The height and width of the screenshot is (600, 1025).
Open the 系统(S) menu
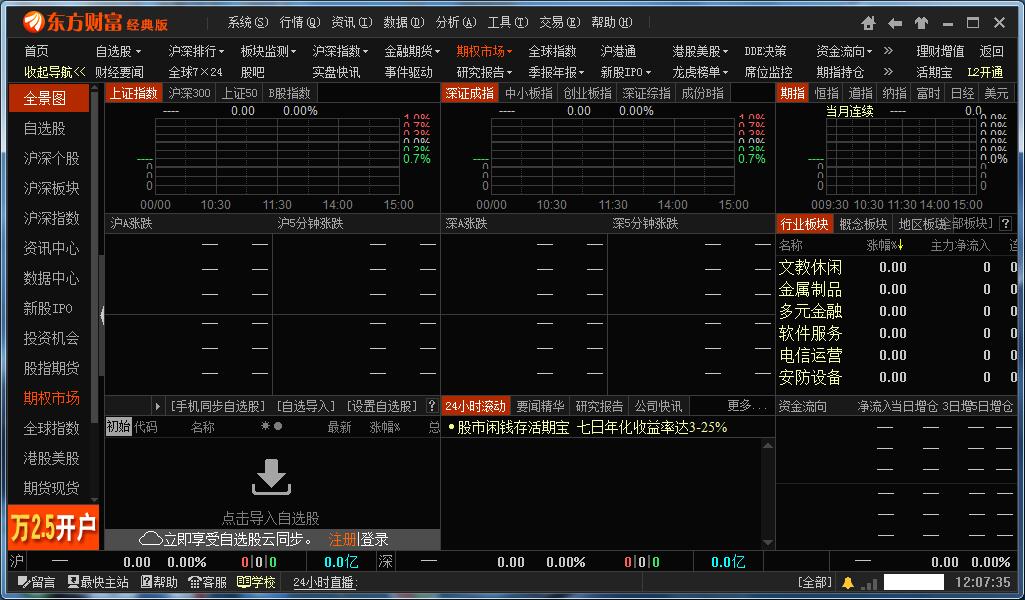pos(248,22)
